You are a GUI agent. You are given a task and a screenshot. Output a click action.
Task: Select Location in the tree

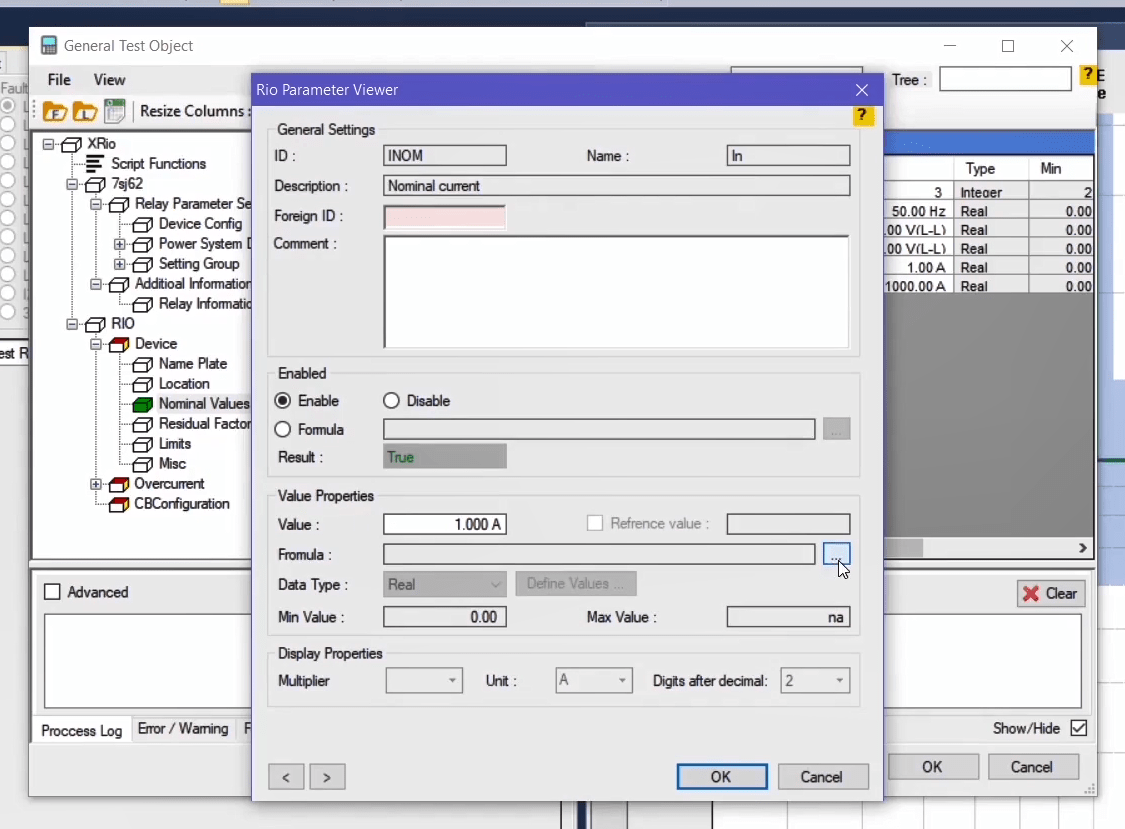(x=184, y=384)
